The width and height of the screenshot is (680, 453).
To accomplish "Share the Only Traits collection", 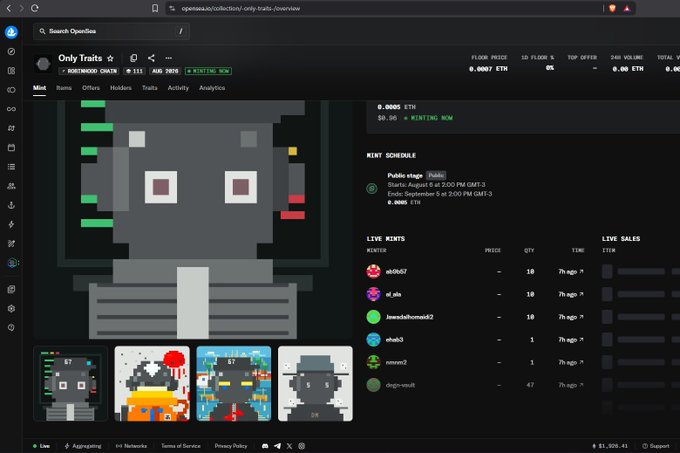I will (151, 58).
